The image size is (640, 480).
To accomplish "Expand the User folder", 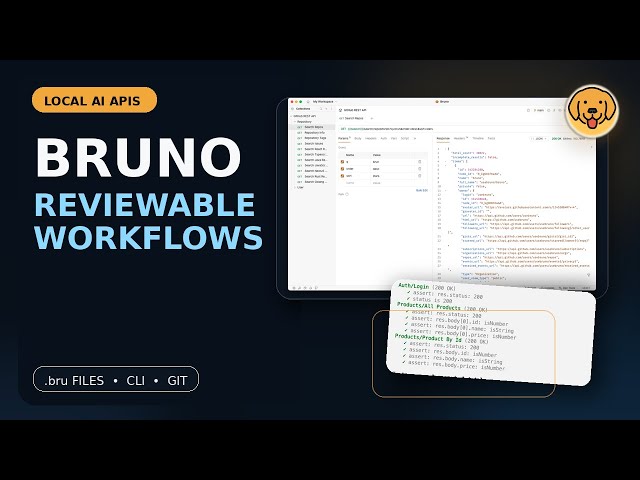I will pos(295,187).
